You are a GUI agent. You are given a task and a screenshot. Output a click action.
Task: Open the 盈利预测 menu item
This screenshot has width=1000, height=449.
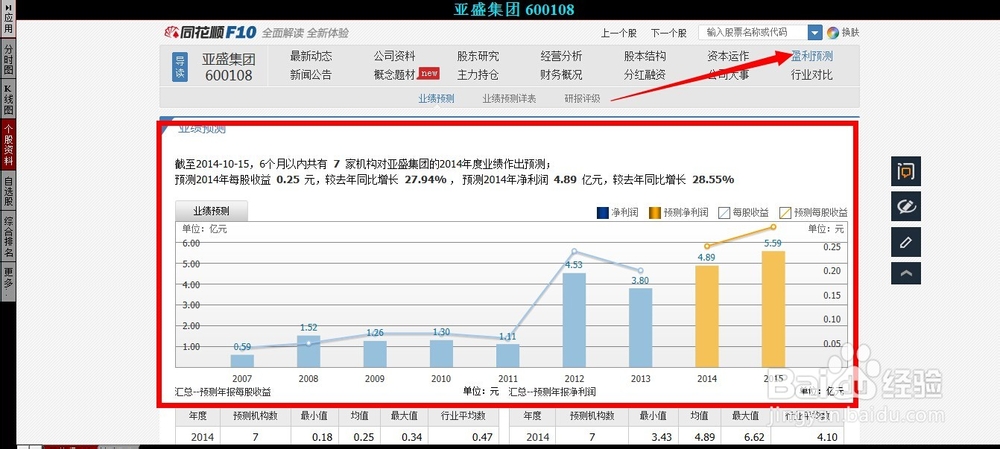pos(812,56)
